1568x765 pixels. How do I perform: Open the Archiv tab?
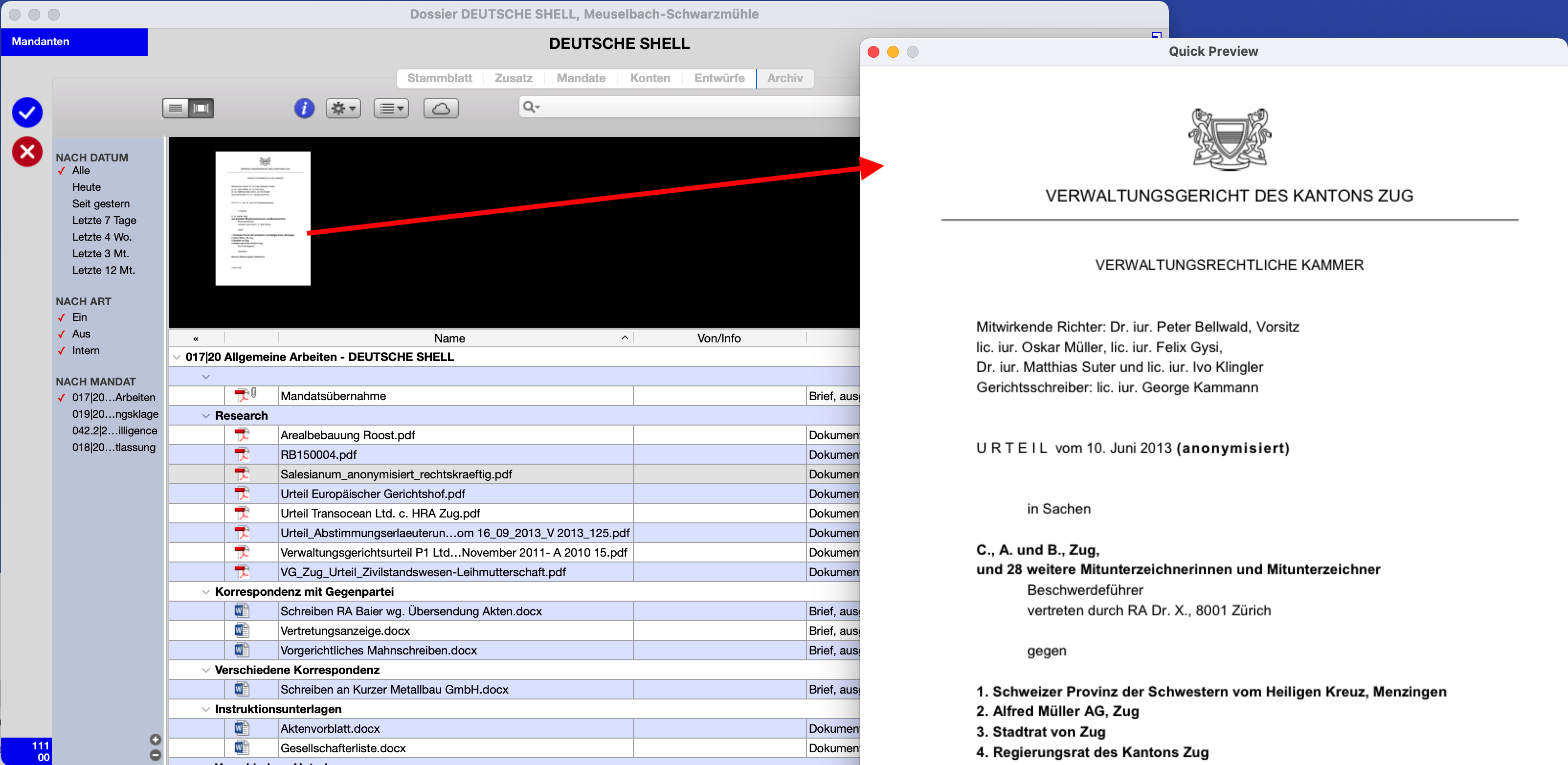click(x=784, y=78)
